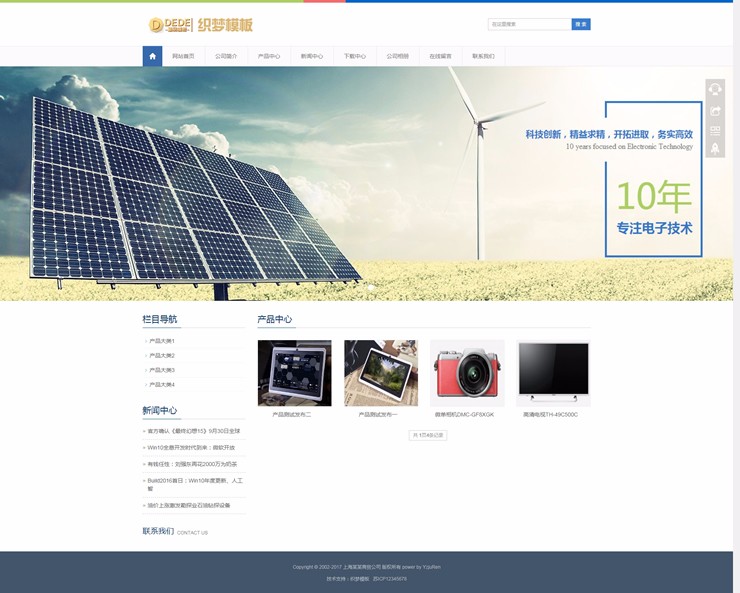Click the footer copyright line
The image size is (740, 593).
point(366,567)
